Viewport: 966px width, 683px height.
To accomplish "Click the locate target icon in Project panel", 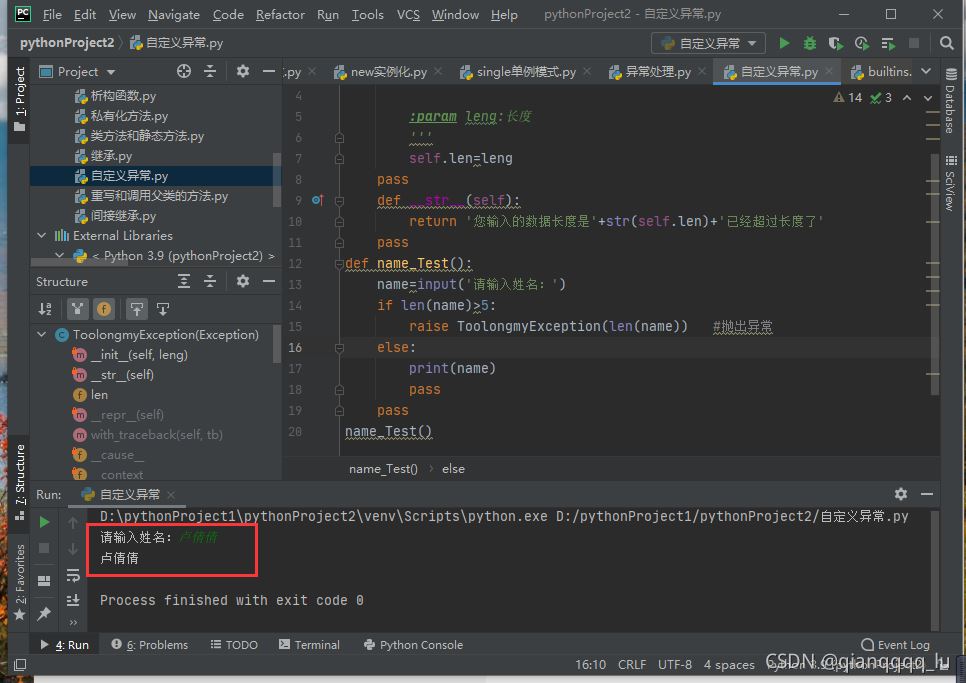I will pyautogui.click(x=184, y=71).
